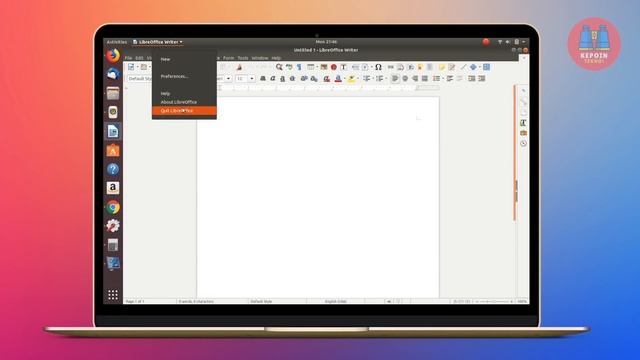
Task: Apply superscript formatting
Action: coord(304,78)
